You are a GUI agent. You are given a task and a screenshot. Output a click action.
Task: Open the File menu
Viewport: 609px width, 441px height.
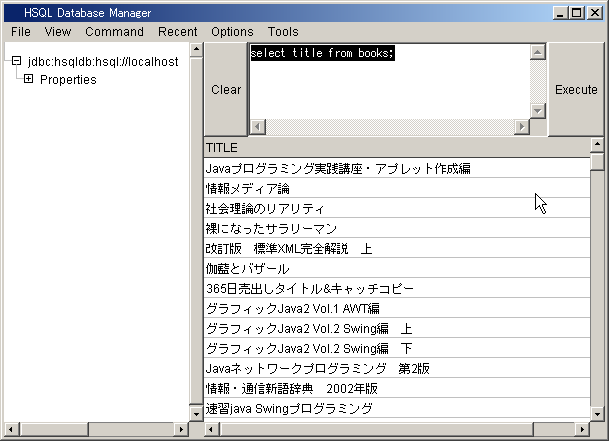pos(21,31)
